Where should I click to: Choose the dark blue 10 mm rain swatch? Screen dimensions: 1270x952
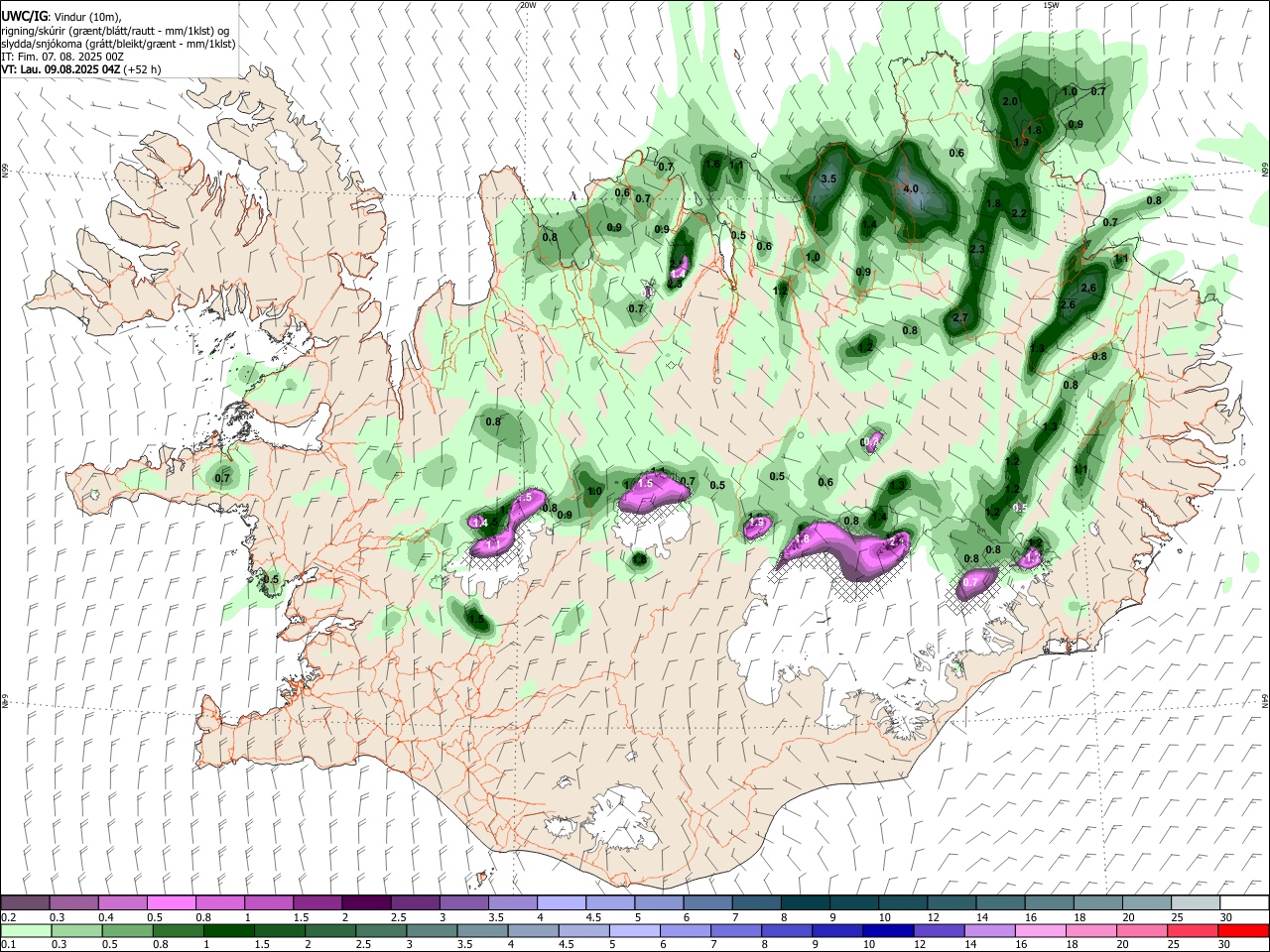(887, 930)
